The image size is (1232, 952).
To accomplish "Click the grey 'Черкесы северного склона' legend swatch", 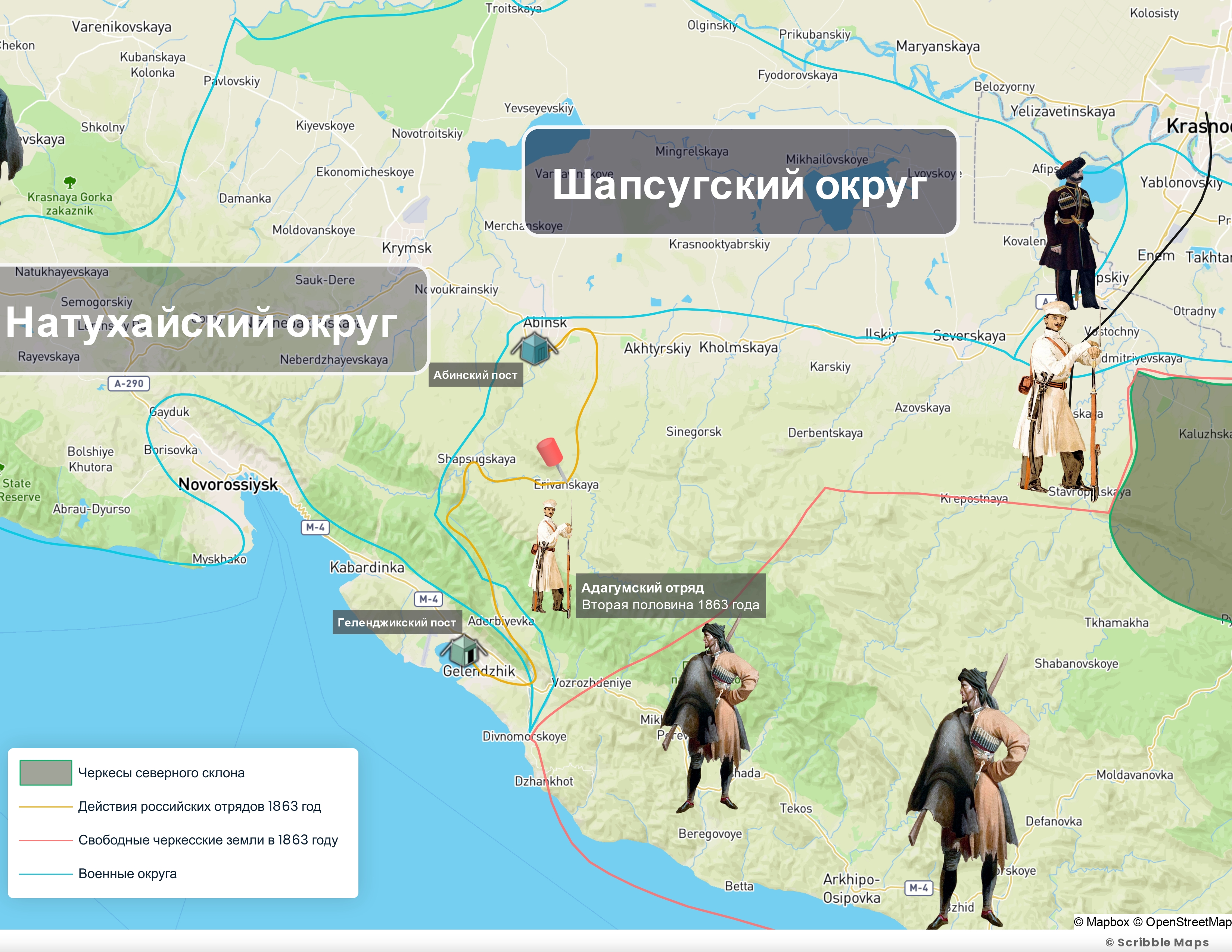I will pos(46,773).
